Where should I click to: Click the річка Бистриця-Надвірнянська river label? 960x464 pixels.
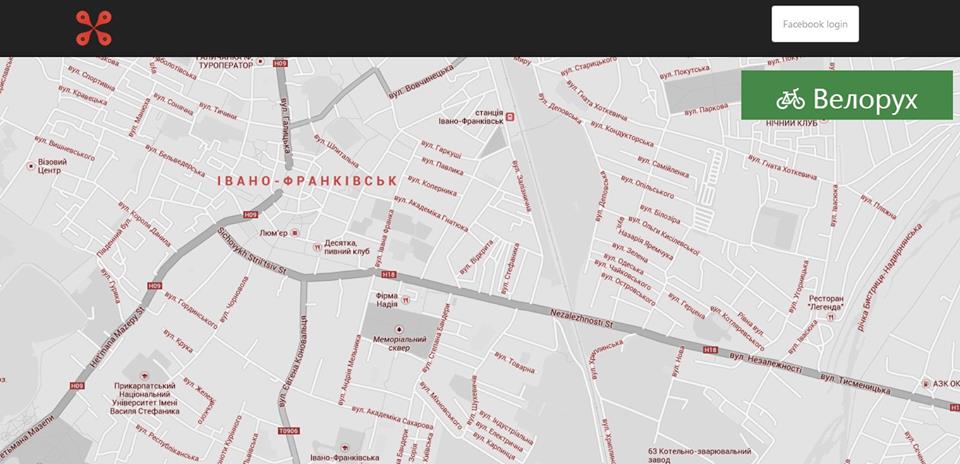coord(890,278)
